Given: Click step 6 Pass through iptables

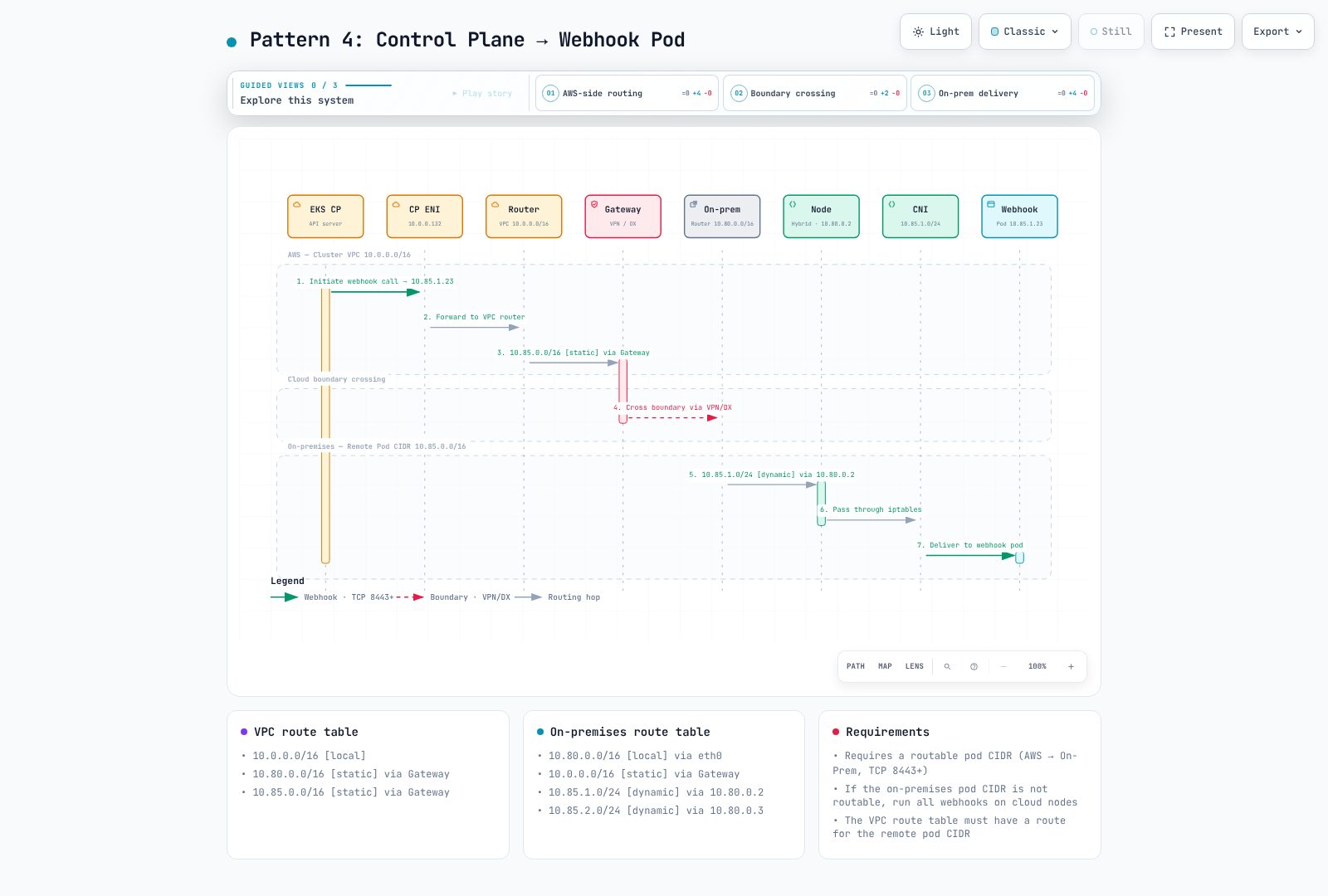Looking at the screenshot, I should pos(871,509).
